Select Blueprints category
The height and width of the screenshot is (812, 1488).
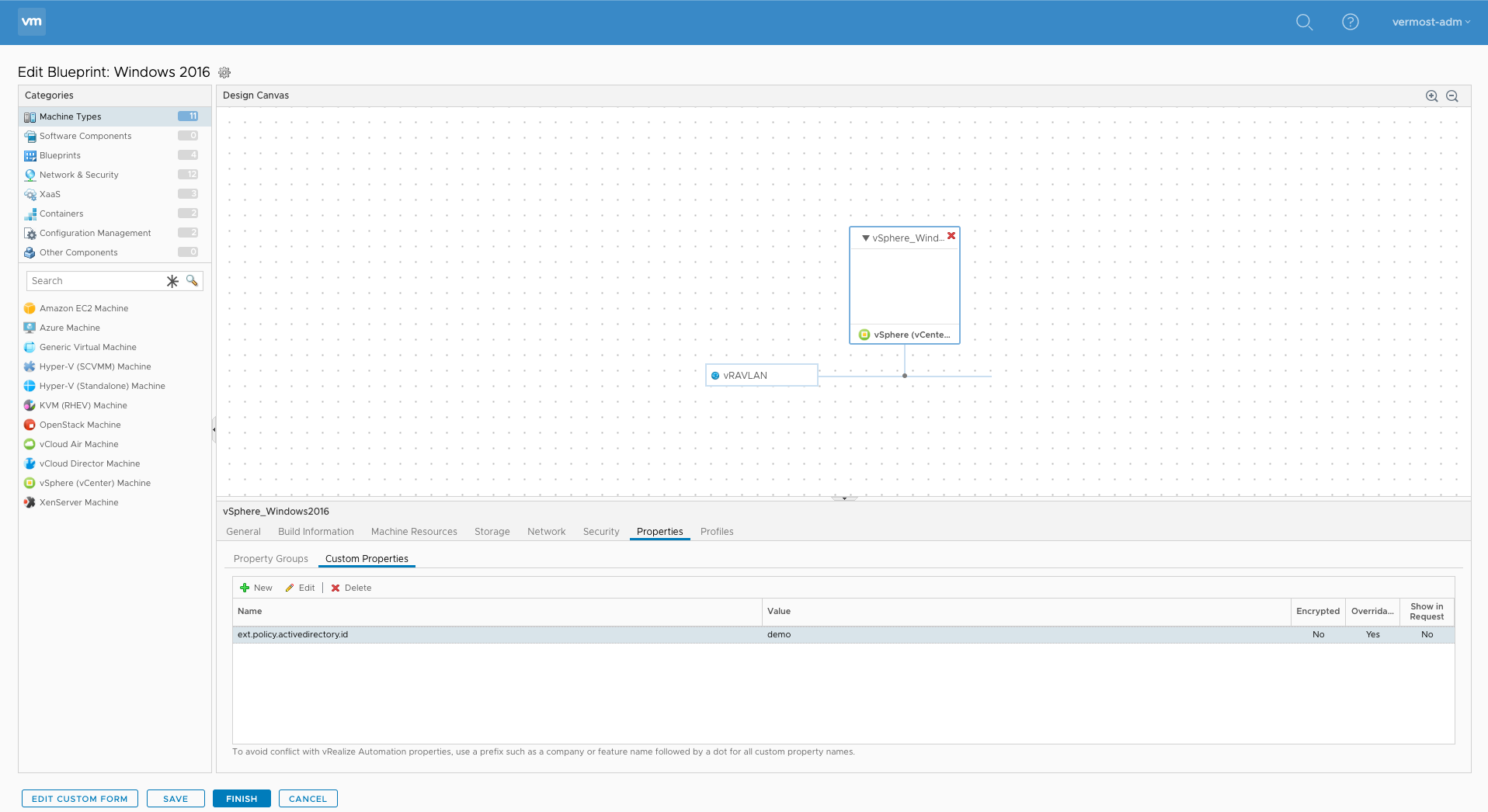point(115,155)
